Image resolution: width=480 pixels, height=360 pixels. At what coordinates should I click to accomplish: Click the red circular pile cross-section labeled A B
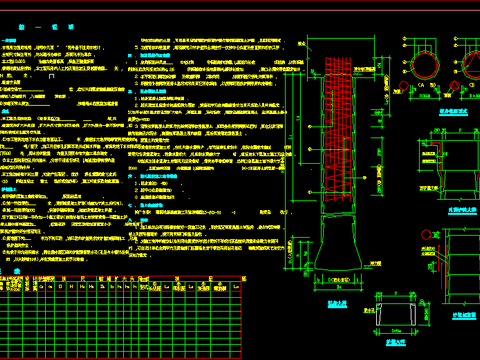tap(425, 65)
